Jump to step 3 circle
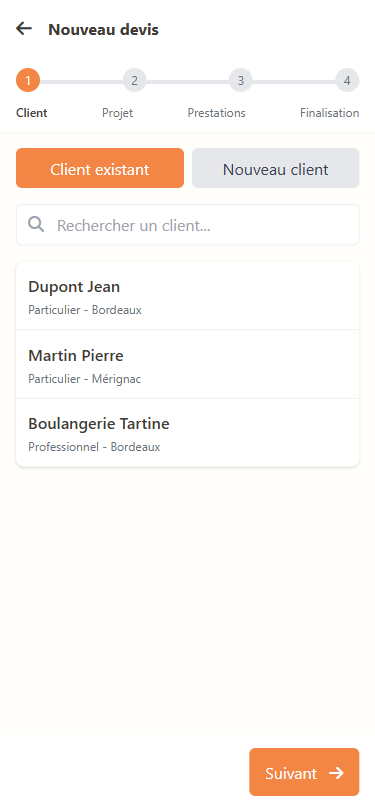Viewport: 375px width, 812px height. (x=241, y=80)
